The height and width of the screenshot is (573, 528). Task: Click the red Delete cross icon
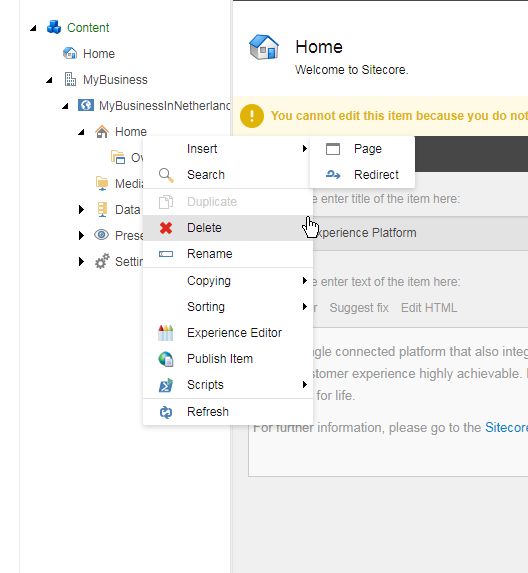[166, 228]
